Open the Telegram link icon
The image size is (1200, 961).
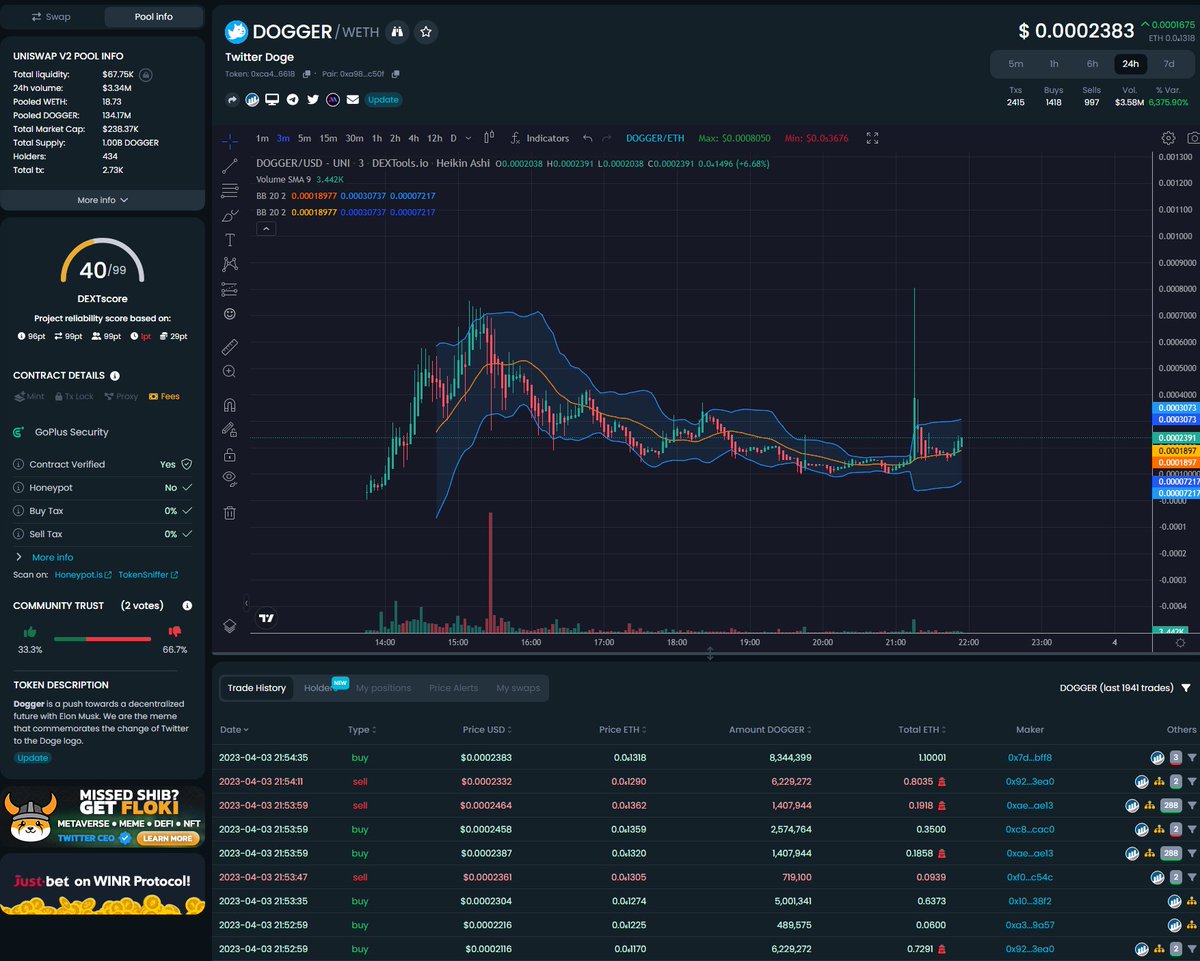click(x=292, y=99)
